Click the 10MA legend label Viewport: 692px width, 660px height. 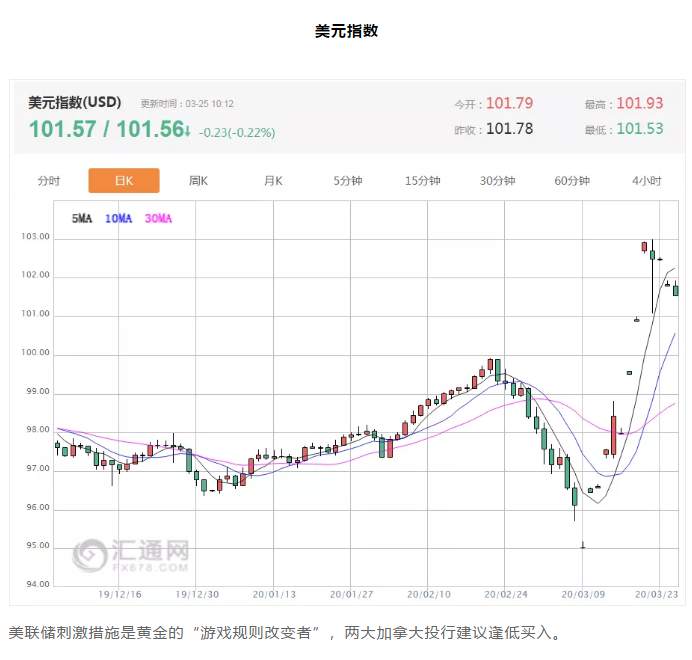point(118,219)
